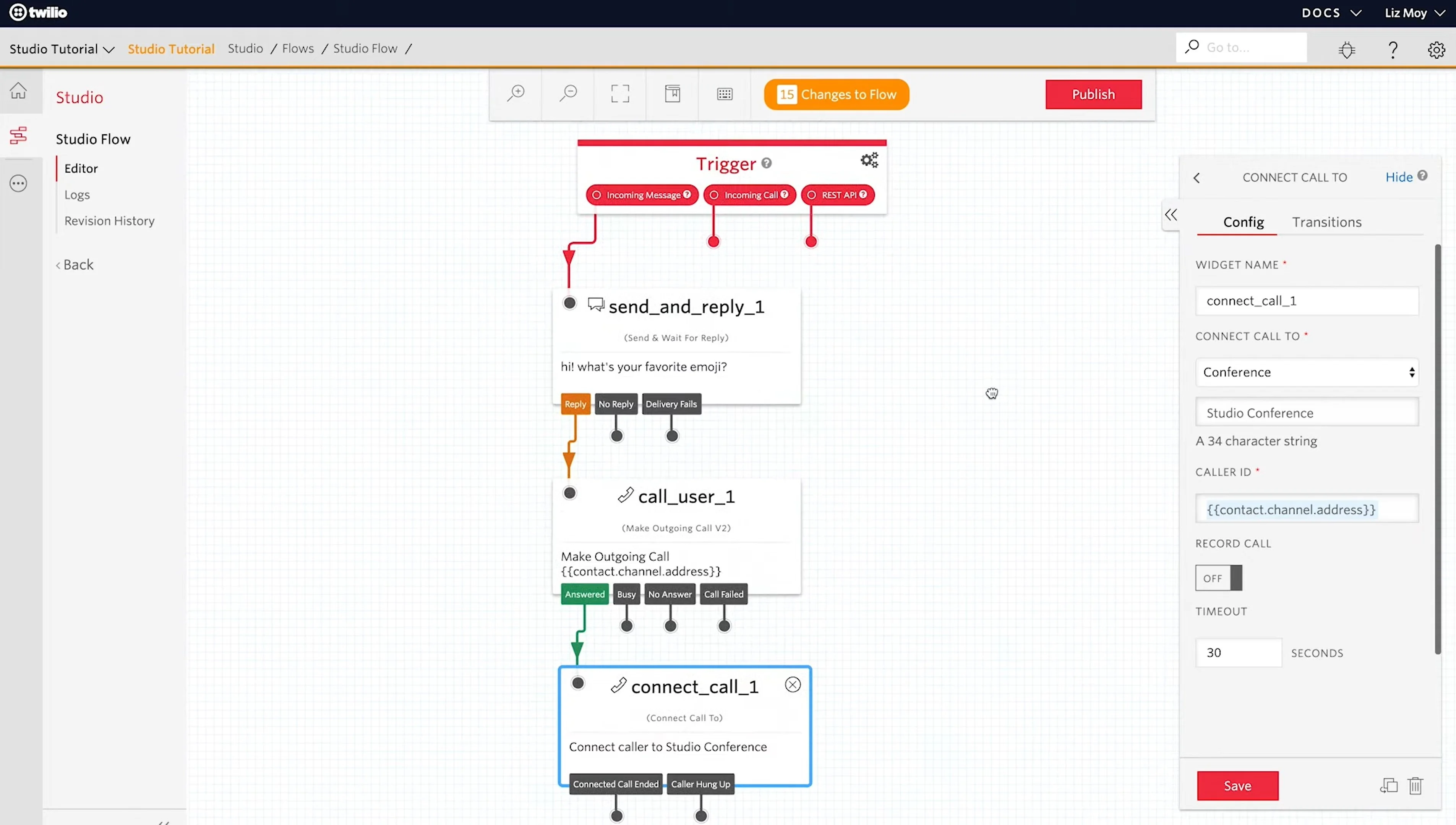Click the Save button in config panel
Image resolution: width=1456 pixels, height=825 pixels.
point(1238,785)
